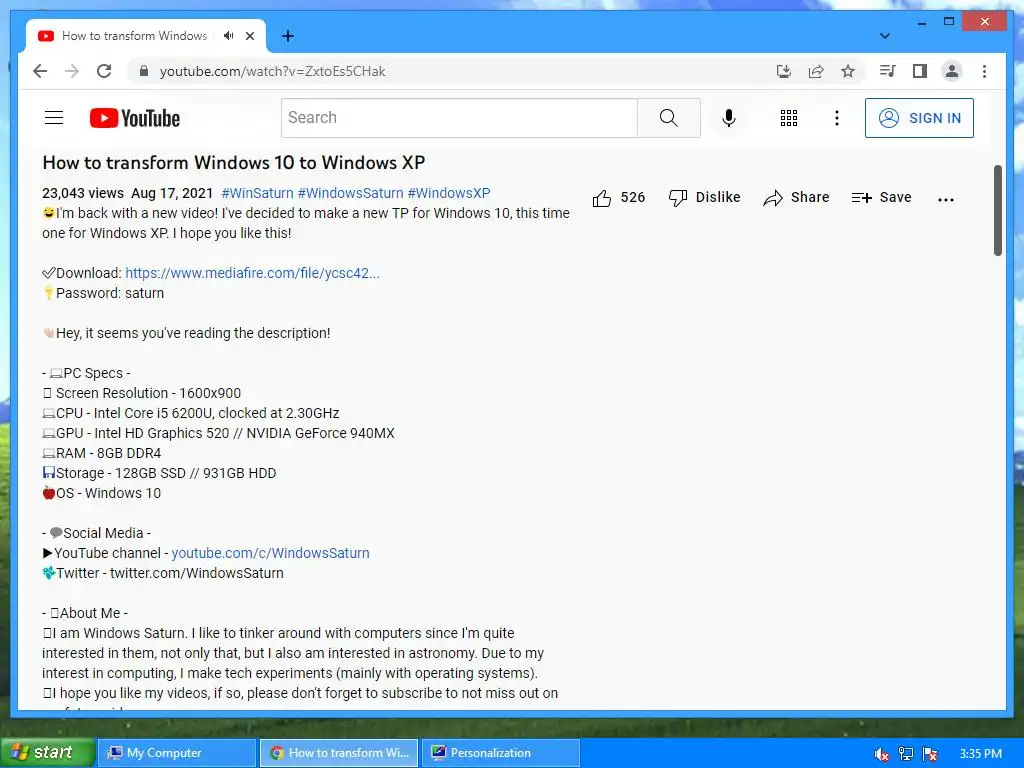Open the media controls icon in Chrome toolbar
This screenshot has width=1024, height=768.
click(888, 71)
